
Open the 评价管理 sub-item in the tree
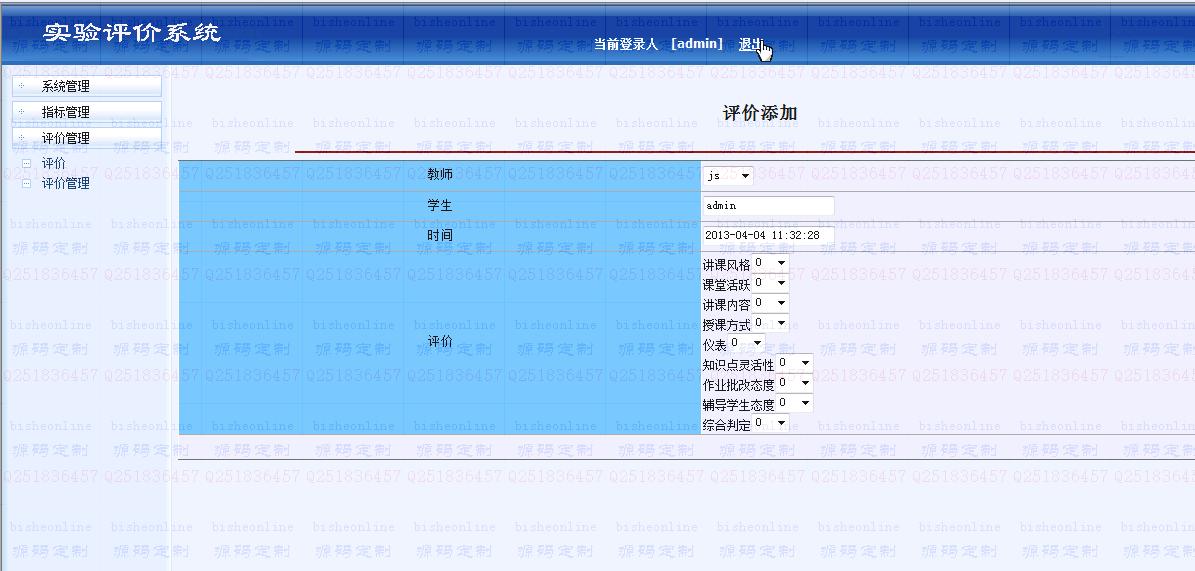point(66,183)
